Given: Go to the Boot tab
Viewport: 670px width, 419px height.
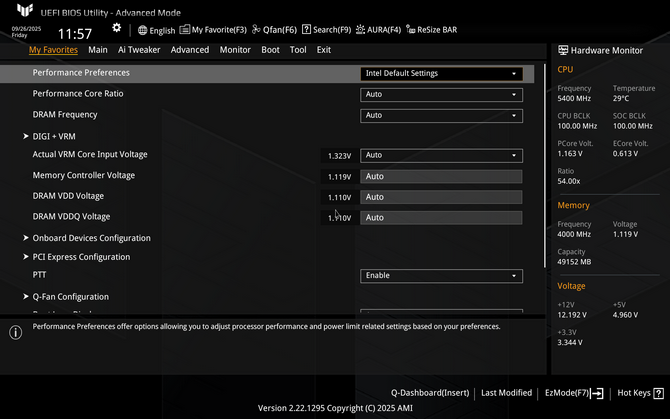Looking at the screenshot, I should click(x=270, y=50).
